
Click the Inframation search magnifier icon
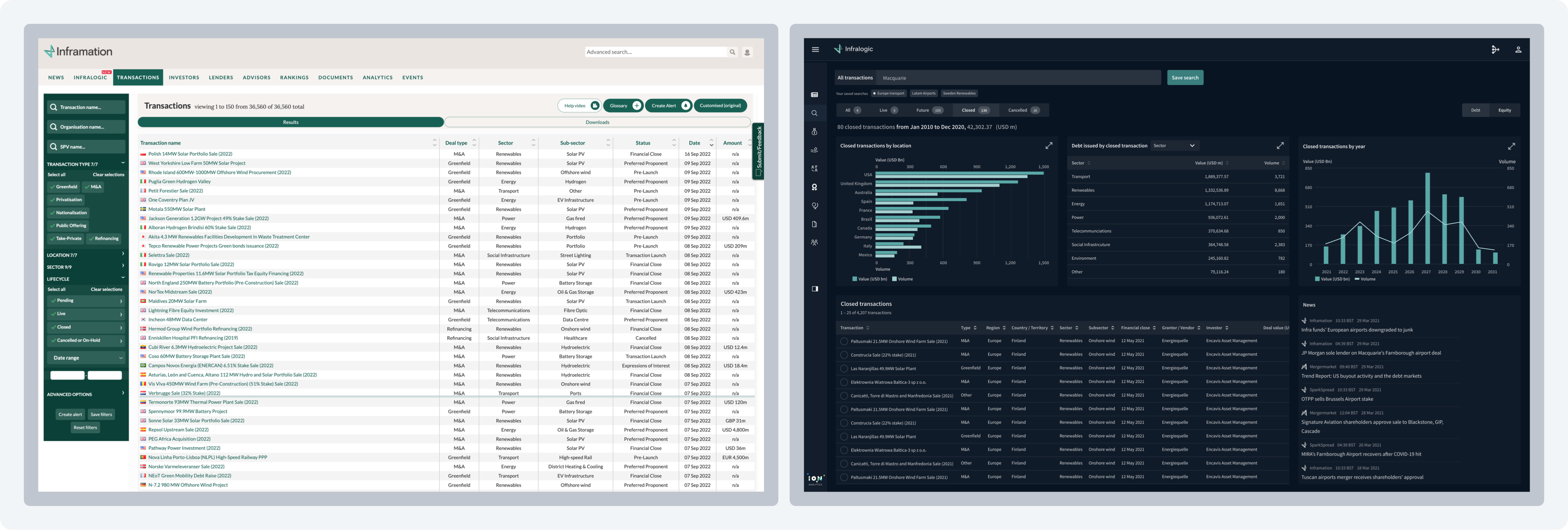coord(732,52)
